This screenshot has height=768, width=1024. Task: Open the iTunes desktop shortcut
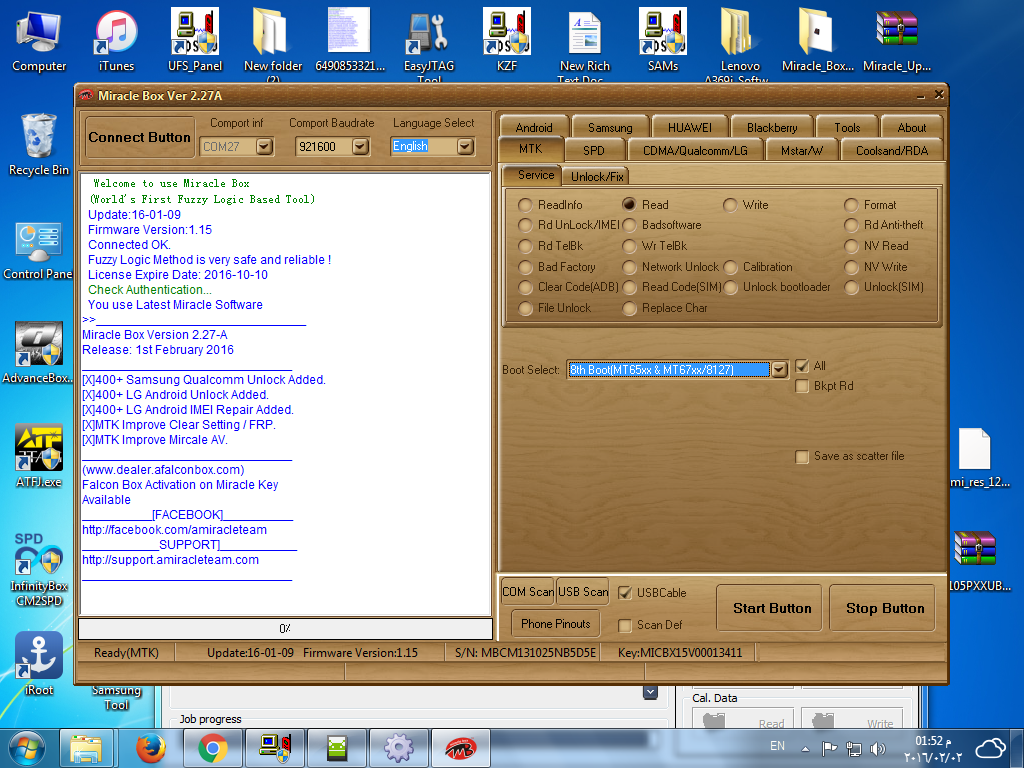tap(116, 40)
